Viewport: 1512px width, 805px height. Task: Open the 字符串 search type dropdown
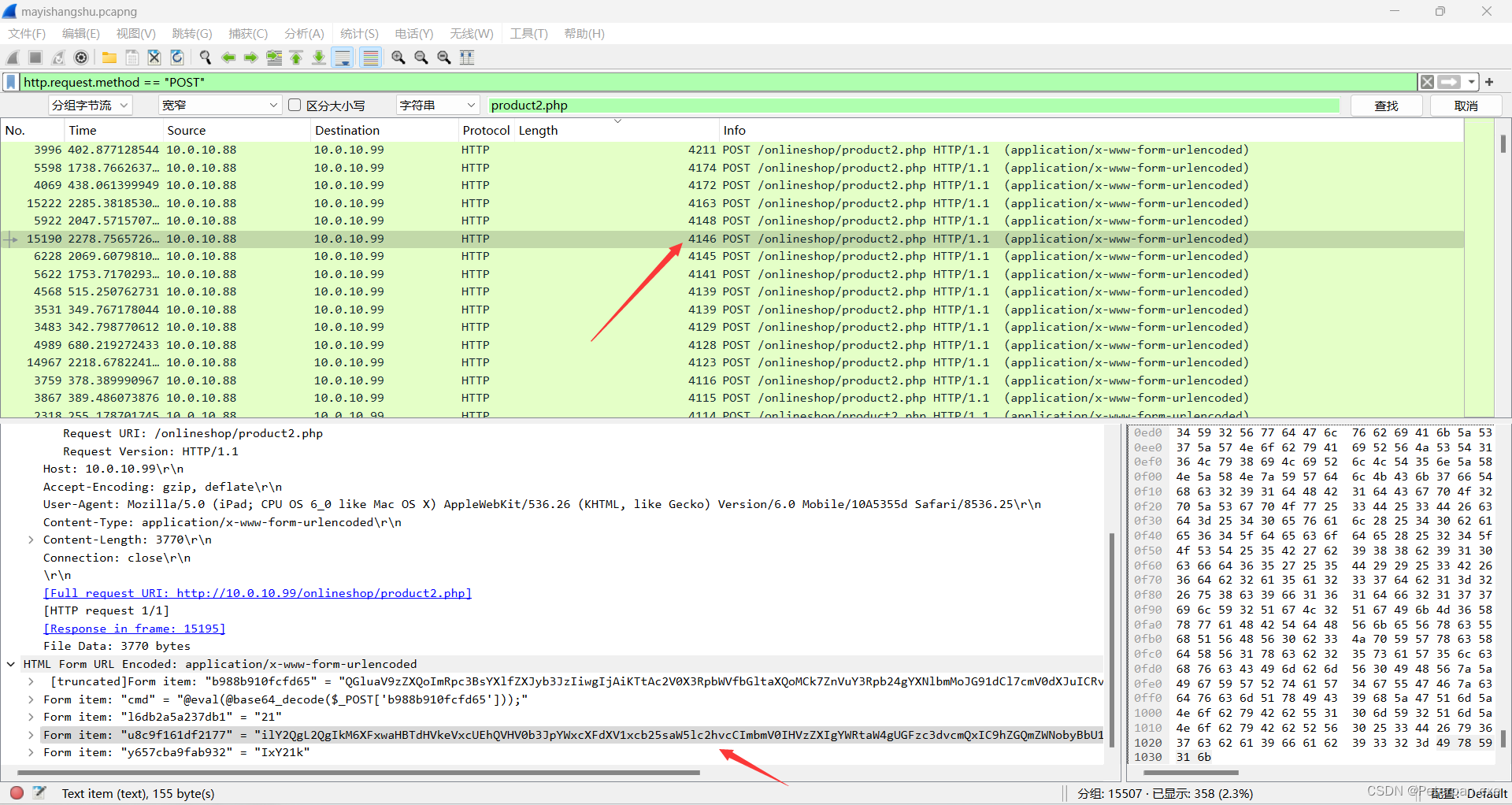click(x=438, y=105)
